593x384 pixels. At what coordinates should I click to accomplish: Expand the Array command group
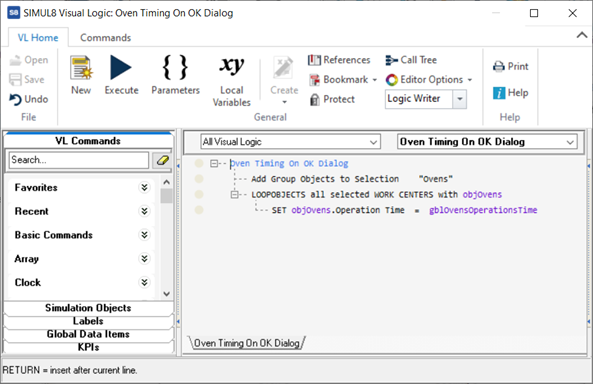[x=144, y=259]
